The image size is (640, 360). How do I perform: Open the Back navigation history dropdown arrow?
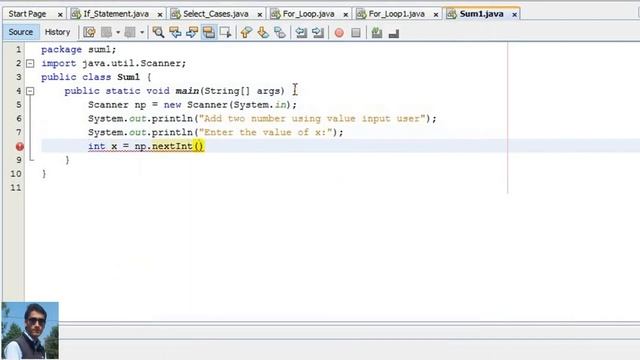[118, 32]
